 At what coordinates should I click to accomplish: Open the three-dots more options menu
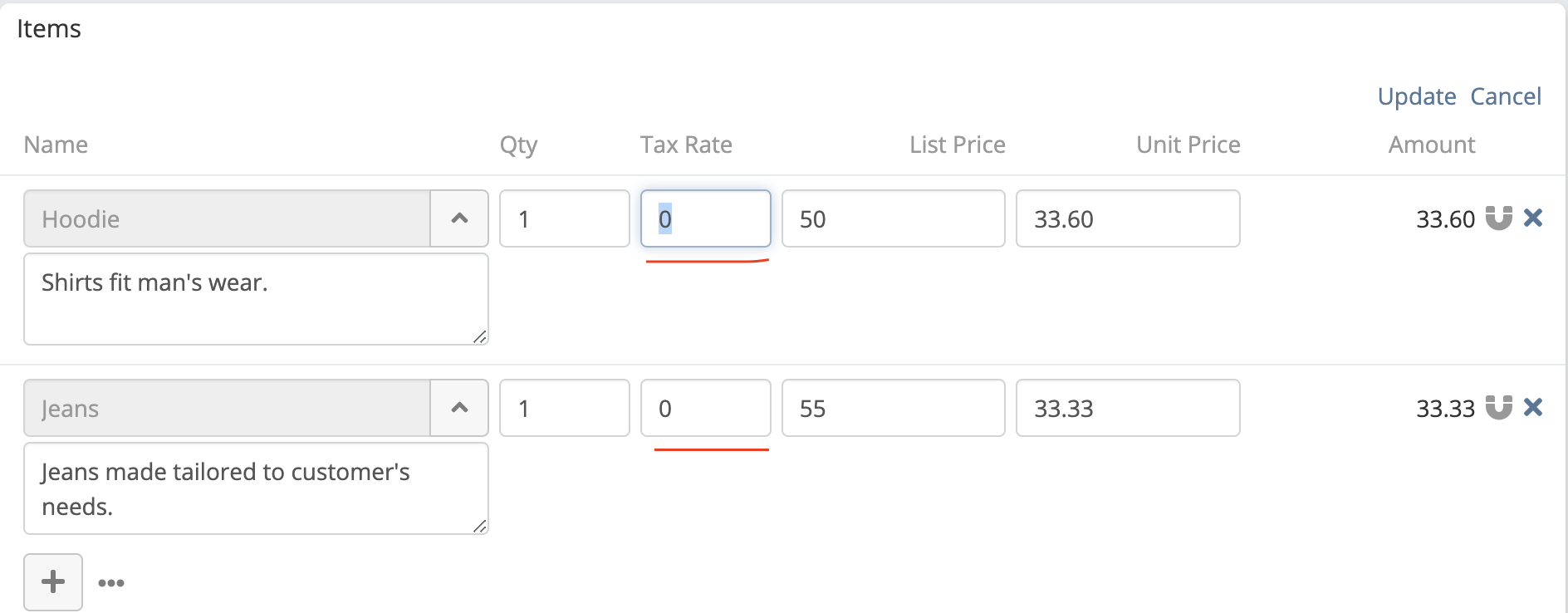tap(111, 583)
